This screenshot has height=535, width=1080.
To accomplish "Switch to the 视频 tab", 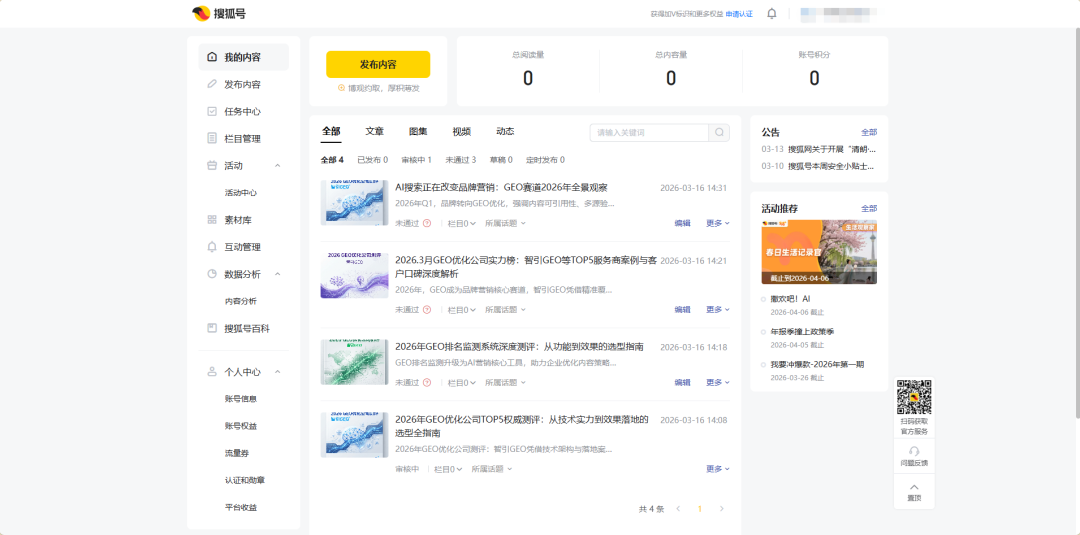I will (x=461, y=132).
